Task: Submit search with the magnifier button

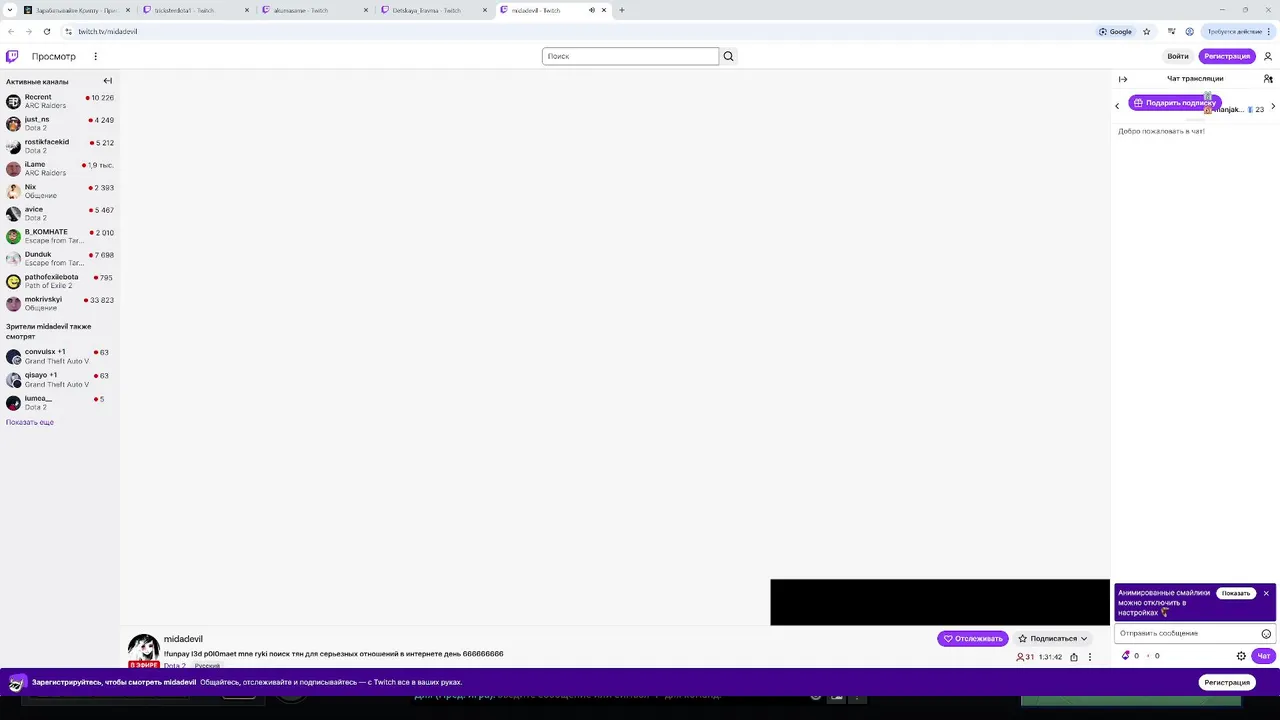Action: pos(729,56)
